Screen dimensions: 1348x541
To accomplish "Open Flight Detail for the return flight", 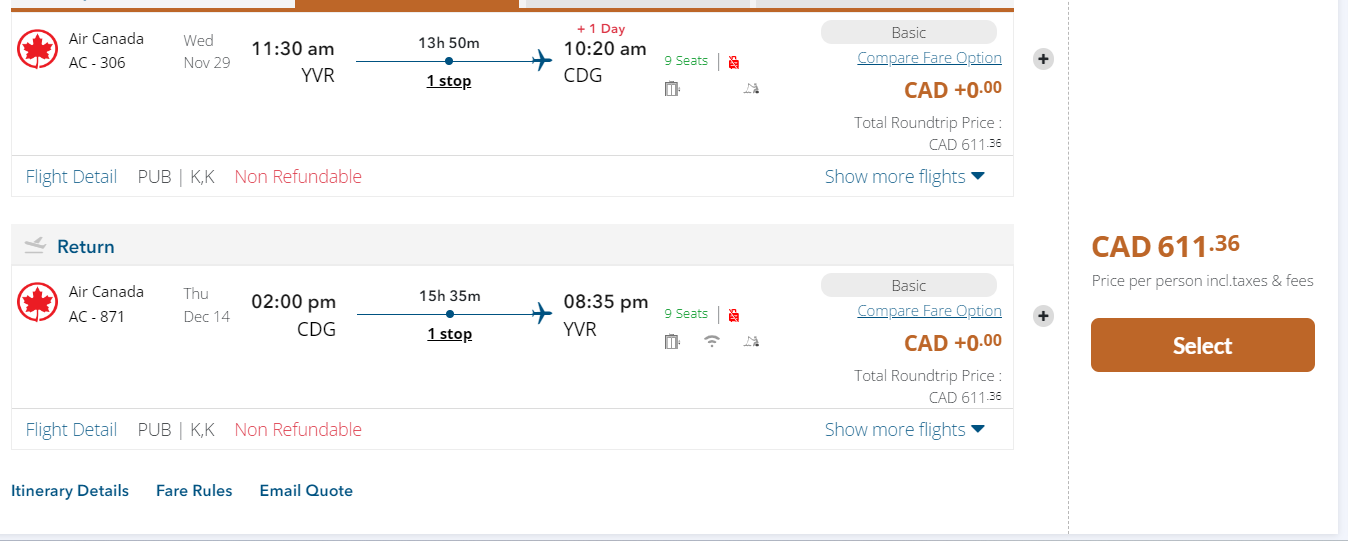I will [71, 430].
